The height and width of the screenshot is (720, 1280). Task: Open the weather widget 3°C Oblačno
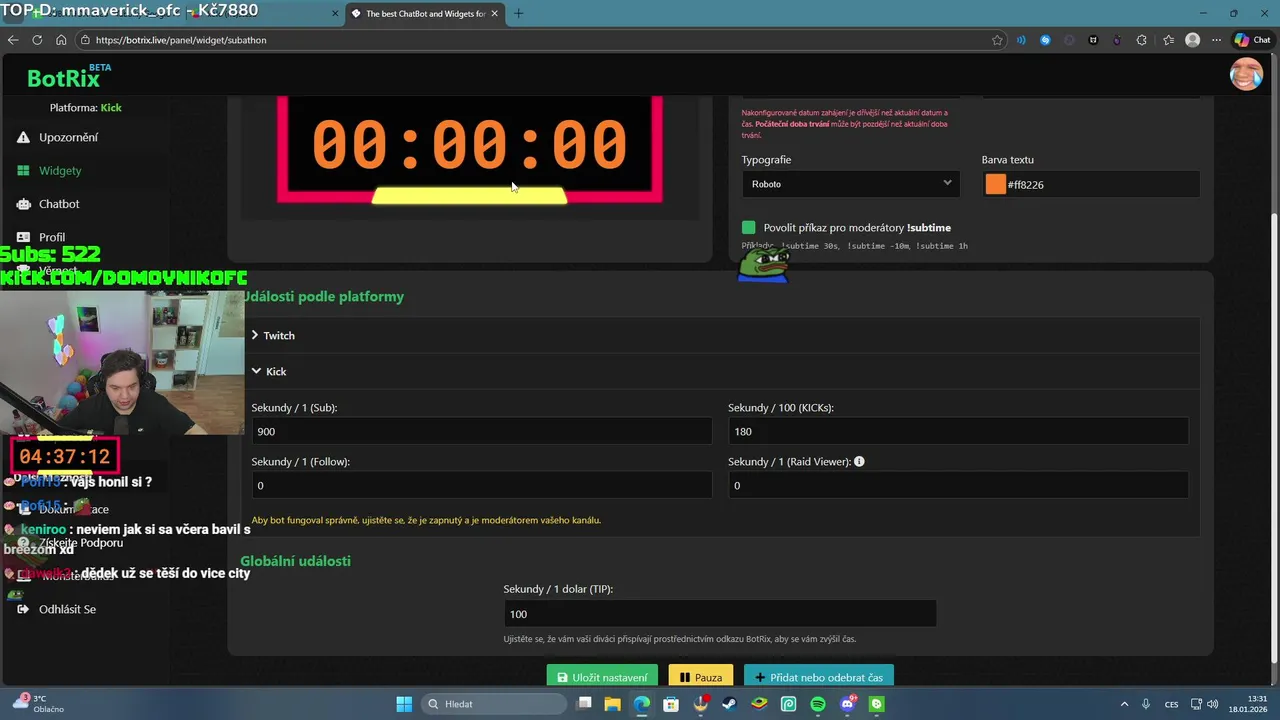(38, 704)
